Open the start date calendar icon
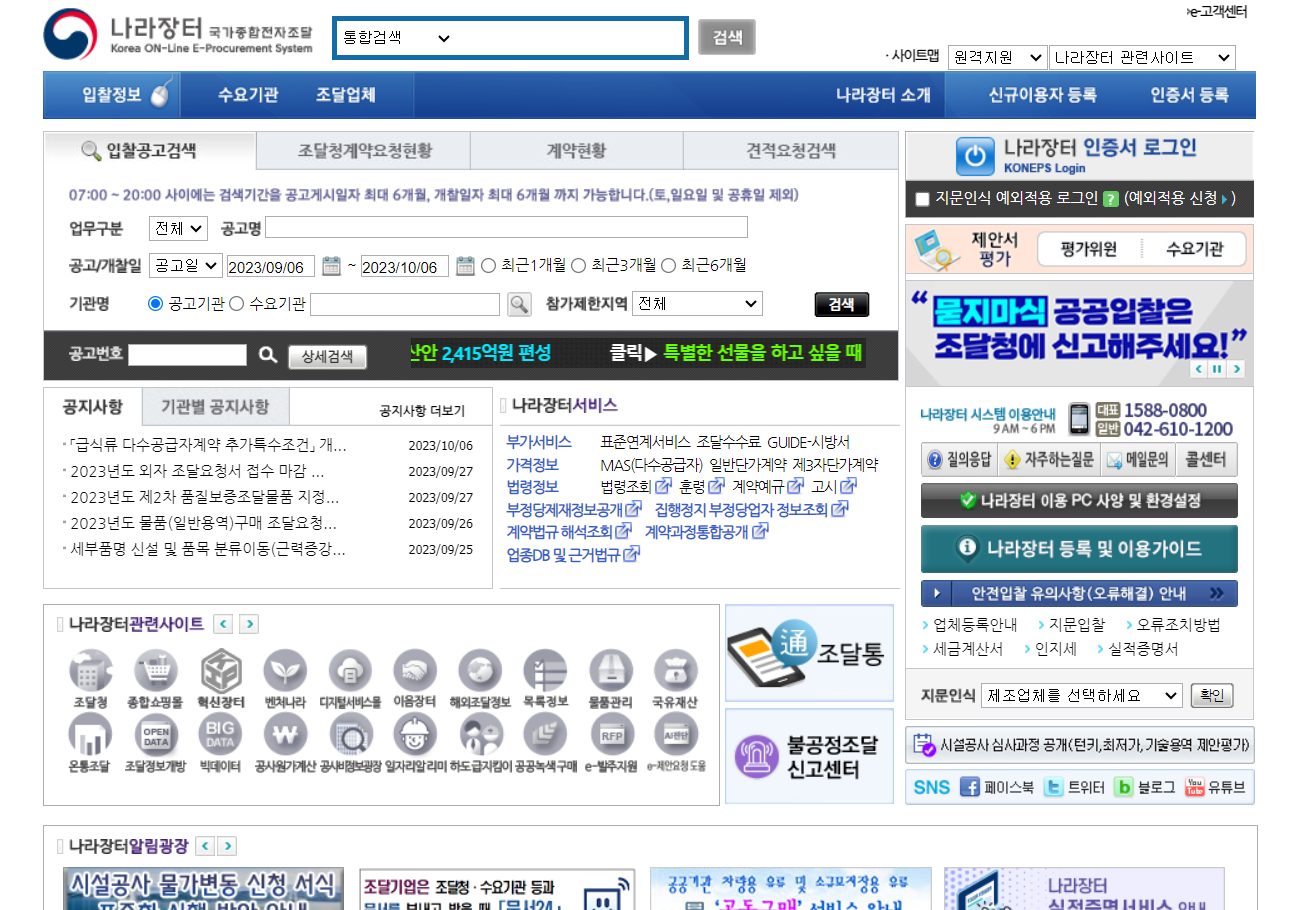Viewport: 1304px width, 910px height. (x=331, y=266)
